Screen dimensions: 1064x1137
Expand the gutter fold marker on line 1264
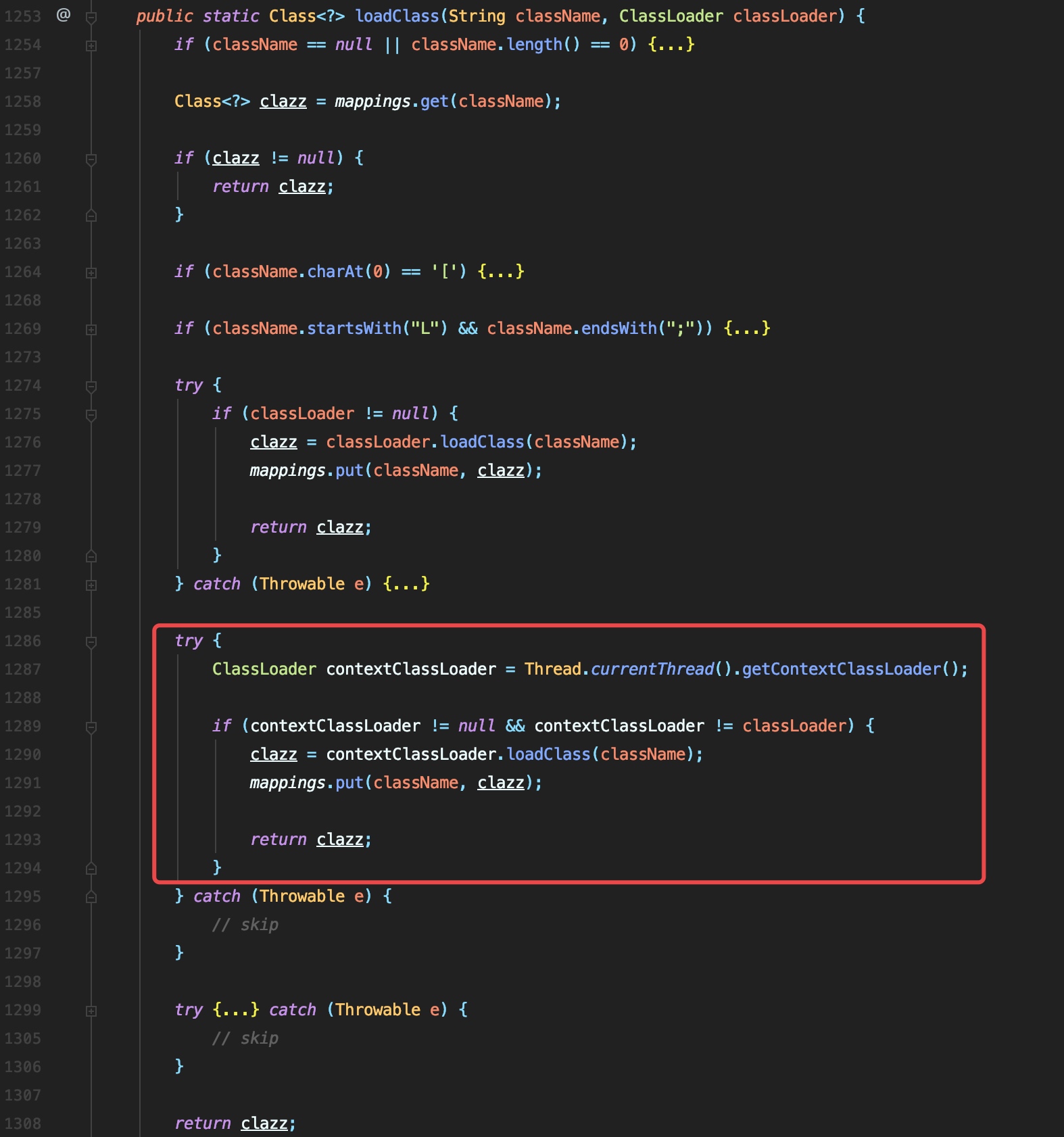91,273
